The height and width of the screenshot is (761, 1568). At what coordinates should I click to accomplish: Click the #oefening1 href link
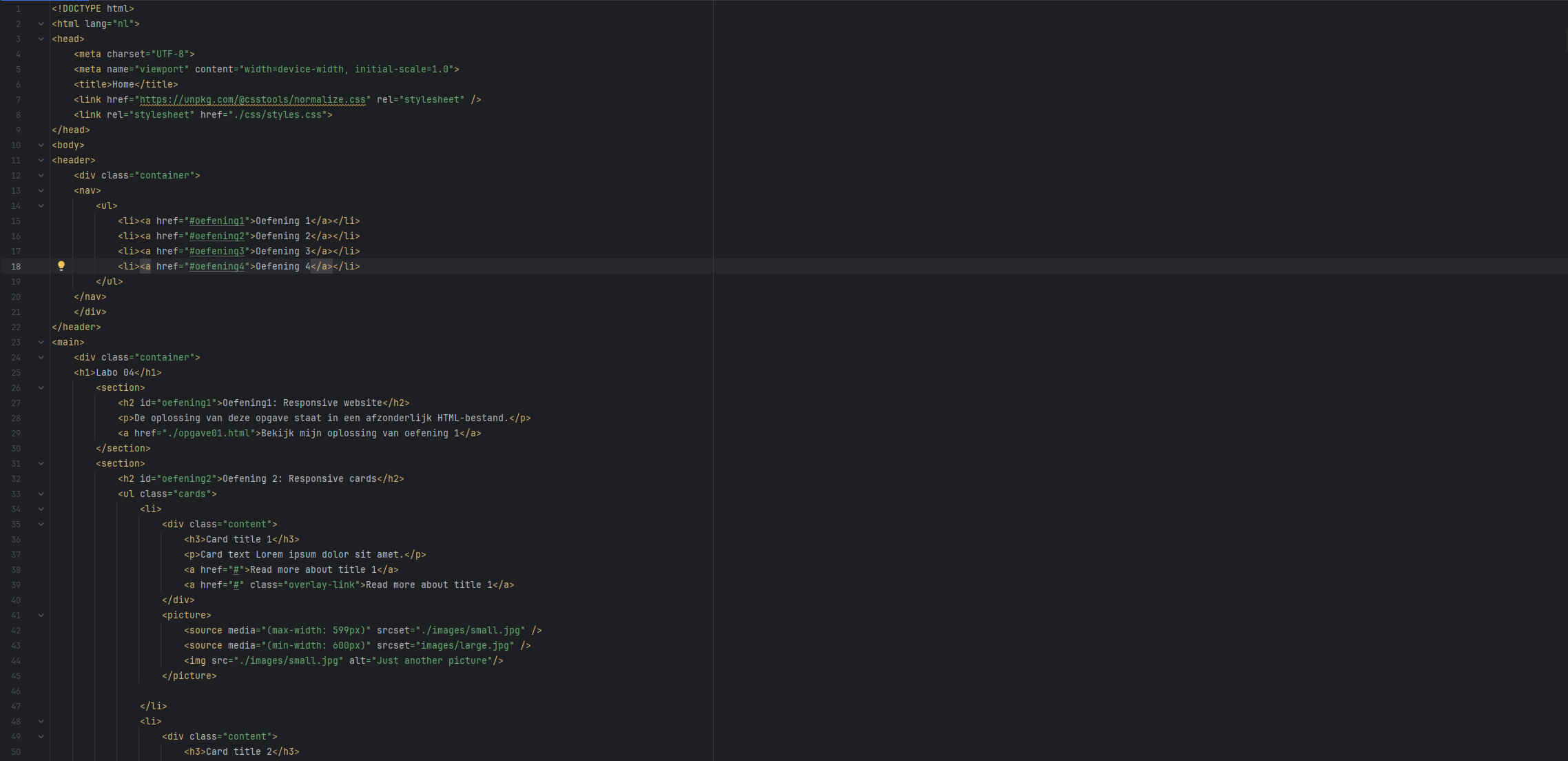click(217, 221)
